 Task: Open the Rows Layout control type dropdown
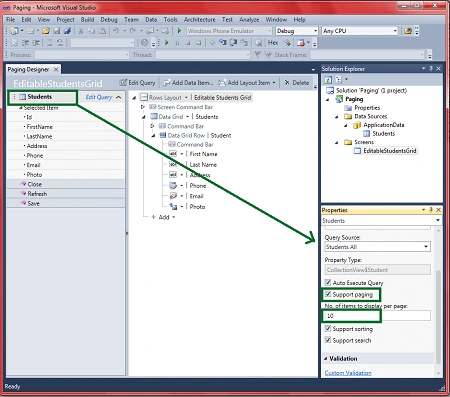click(x=186, y=97)
